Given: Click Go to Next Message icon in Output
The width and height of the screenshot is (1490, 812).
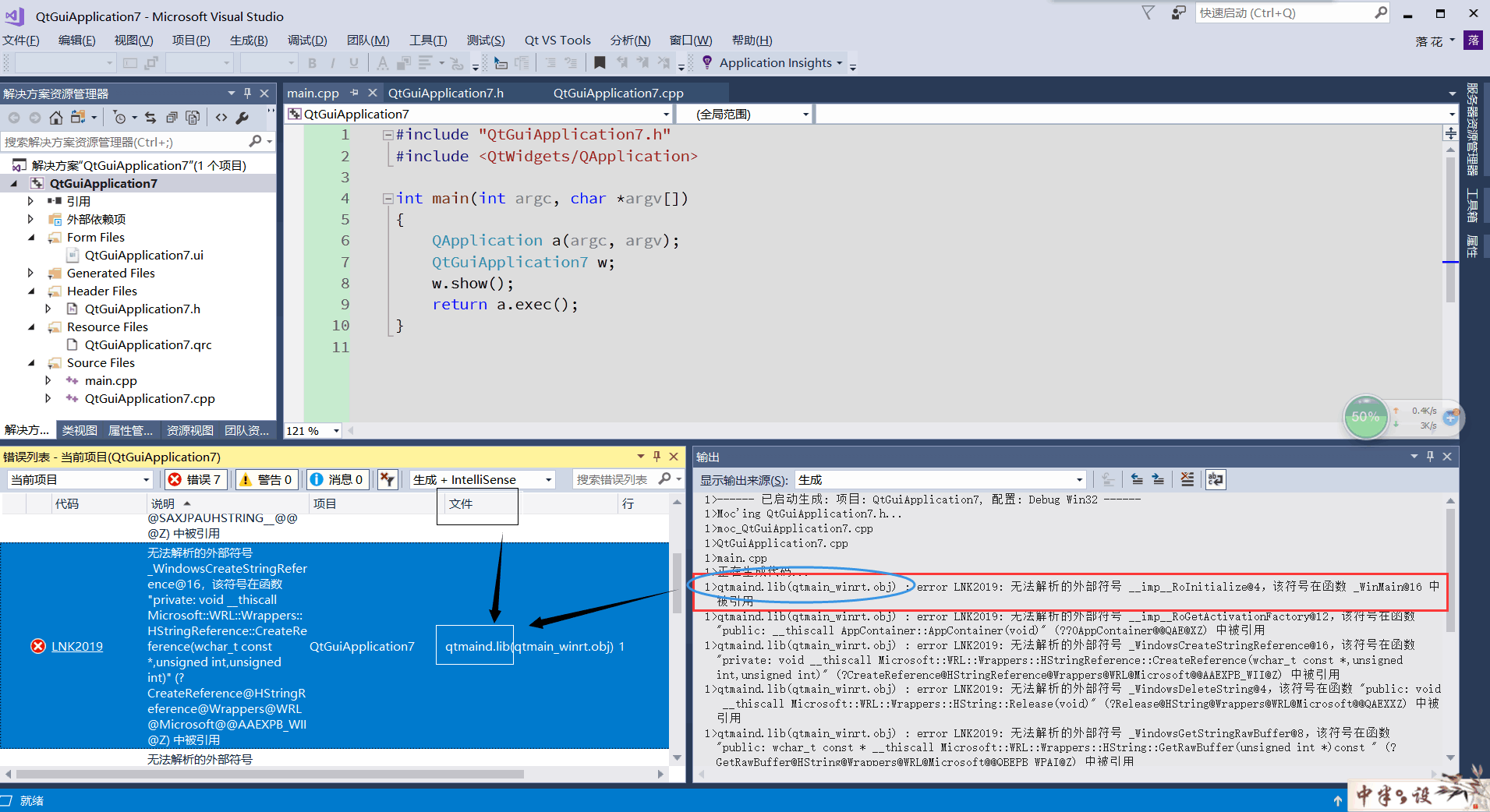Looking at the screenshot, I should [x=1159, y=479].
